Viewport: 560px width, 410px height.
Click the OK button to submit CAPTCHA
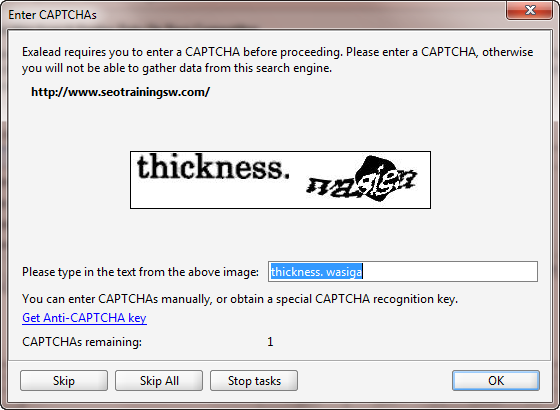pyautogui.click(x=496, y=380)
